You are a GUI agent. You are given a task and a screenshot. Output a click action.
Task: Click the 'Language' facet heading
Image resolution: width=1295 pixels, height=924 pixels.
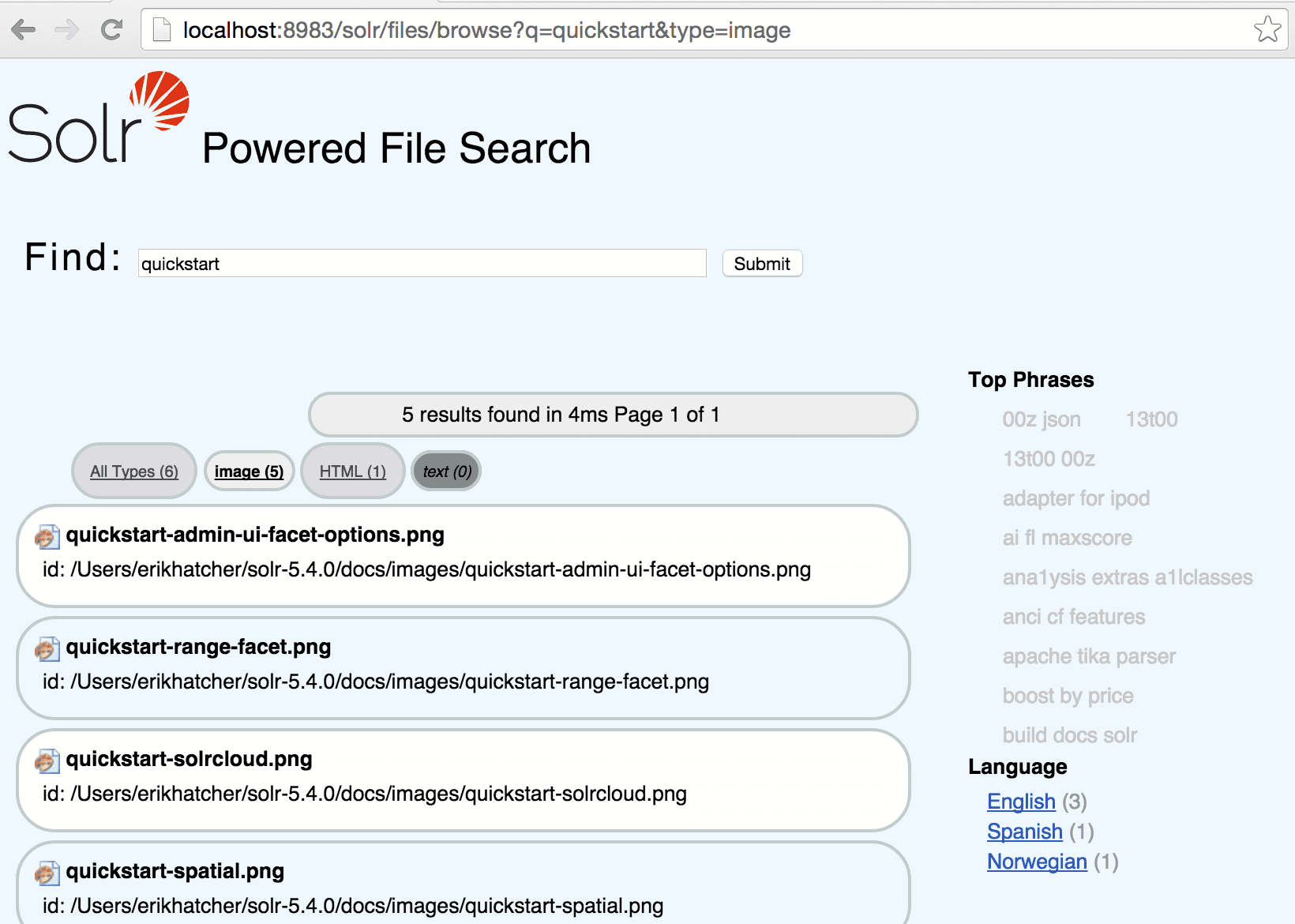click(x=1018, y=767)
